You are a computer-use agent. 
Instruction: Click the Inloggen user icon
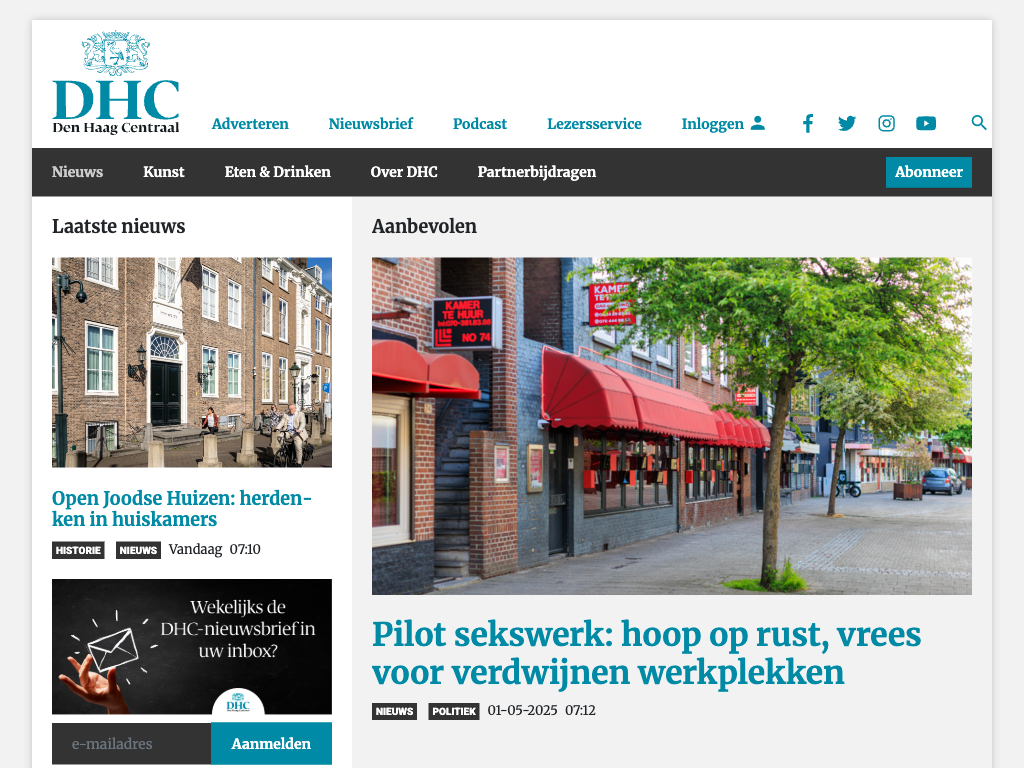[x=757, y=123]
